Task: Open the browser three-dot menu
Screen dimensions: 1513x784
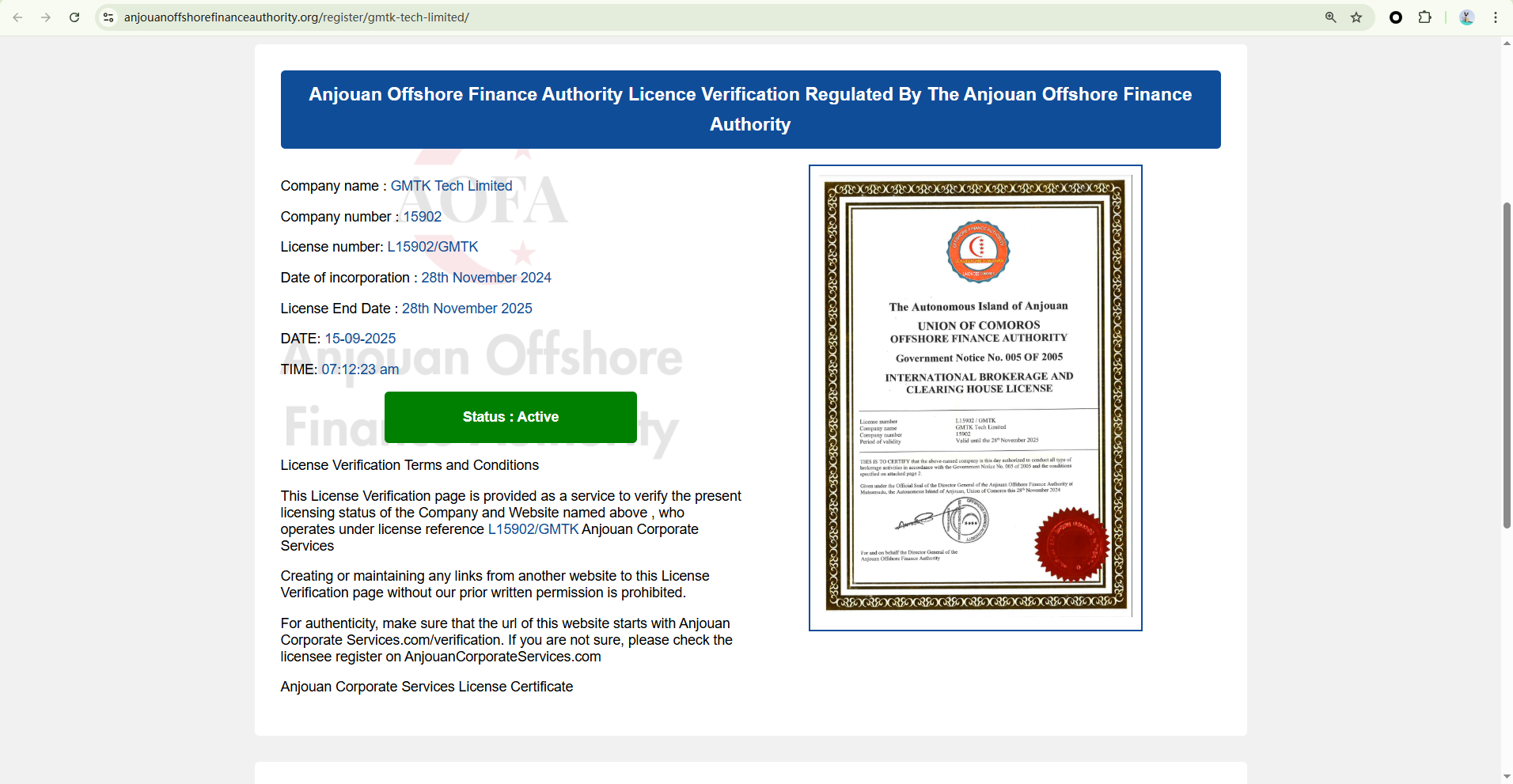Action: pyautogui.click(x=1496, y=17)
